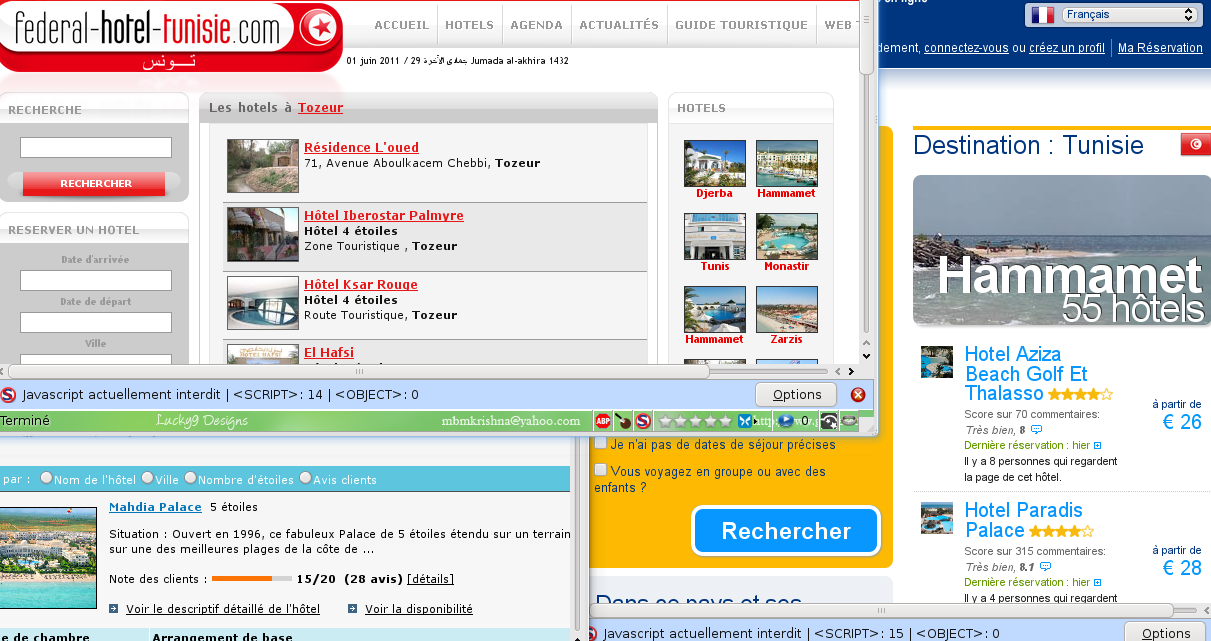Viewport: 1211px width, 641px height.
Task: Click the five-star rating widget in status bar
Action: click(695, 421)
